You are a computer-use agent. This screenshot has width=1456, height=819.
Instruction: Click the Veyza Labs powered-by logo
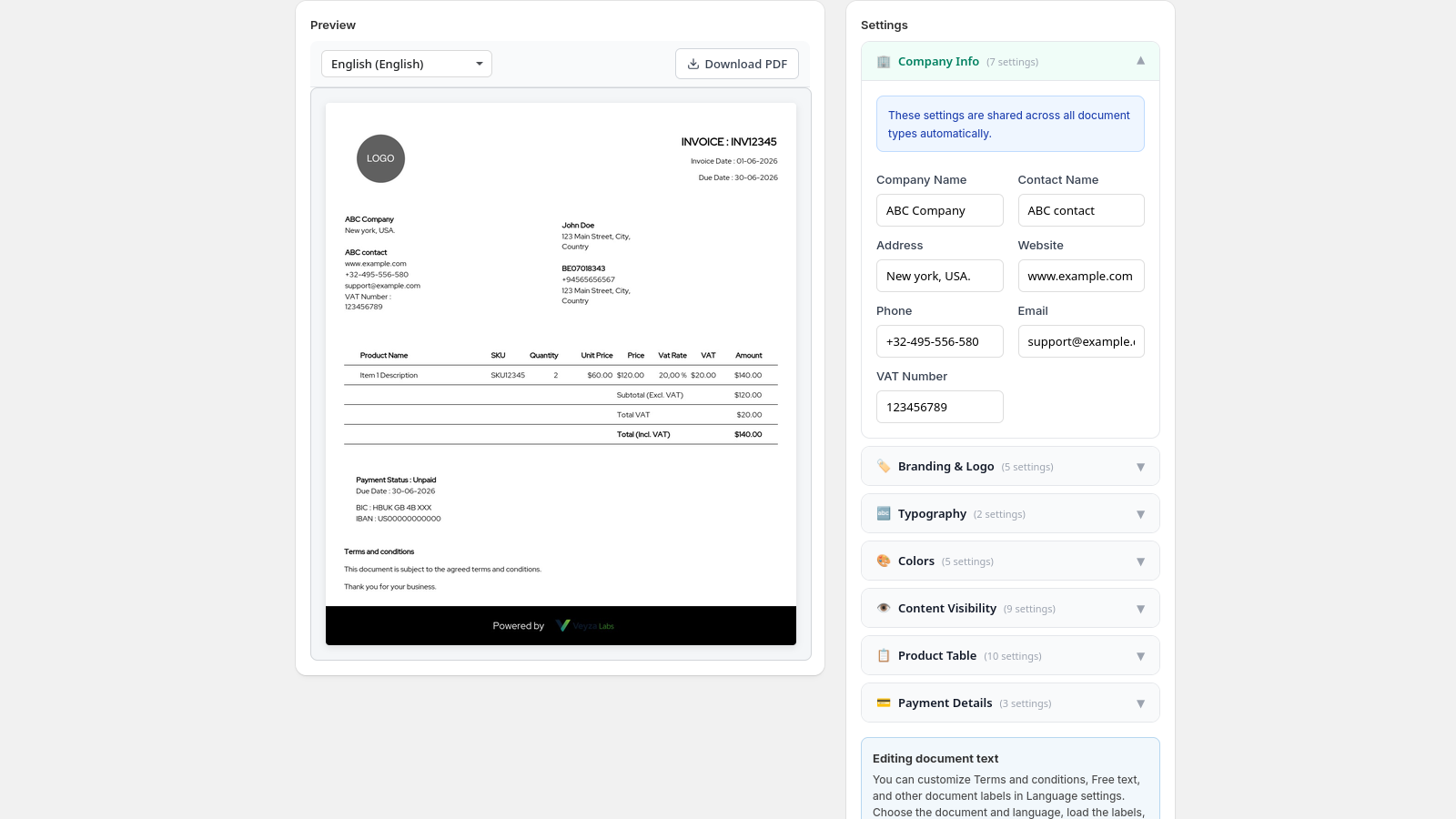(x=585, y=626)
